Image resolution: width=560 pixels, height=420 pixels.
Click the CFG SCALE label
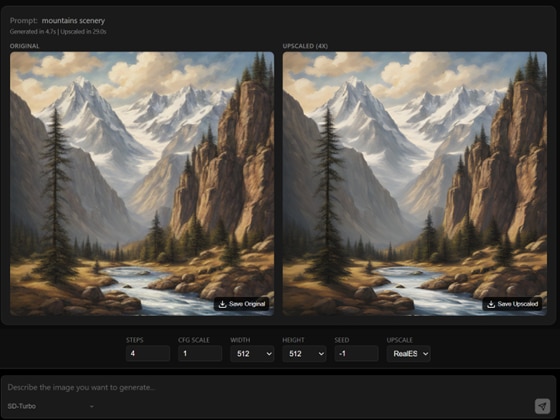pos(194,340)
